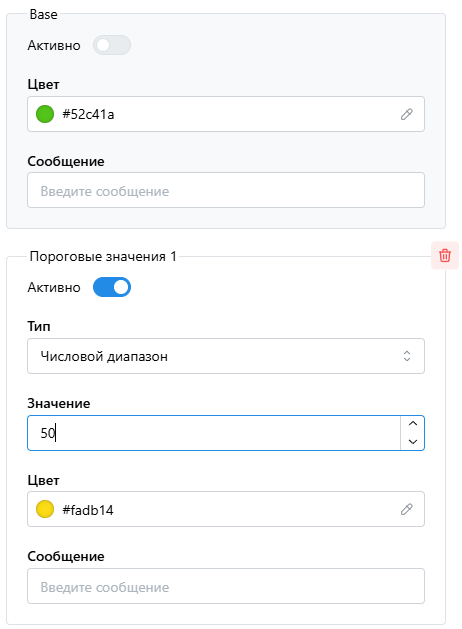
Task: Delete threshold 1 with the red trash icon
Action: point(444,255)
